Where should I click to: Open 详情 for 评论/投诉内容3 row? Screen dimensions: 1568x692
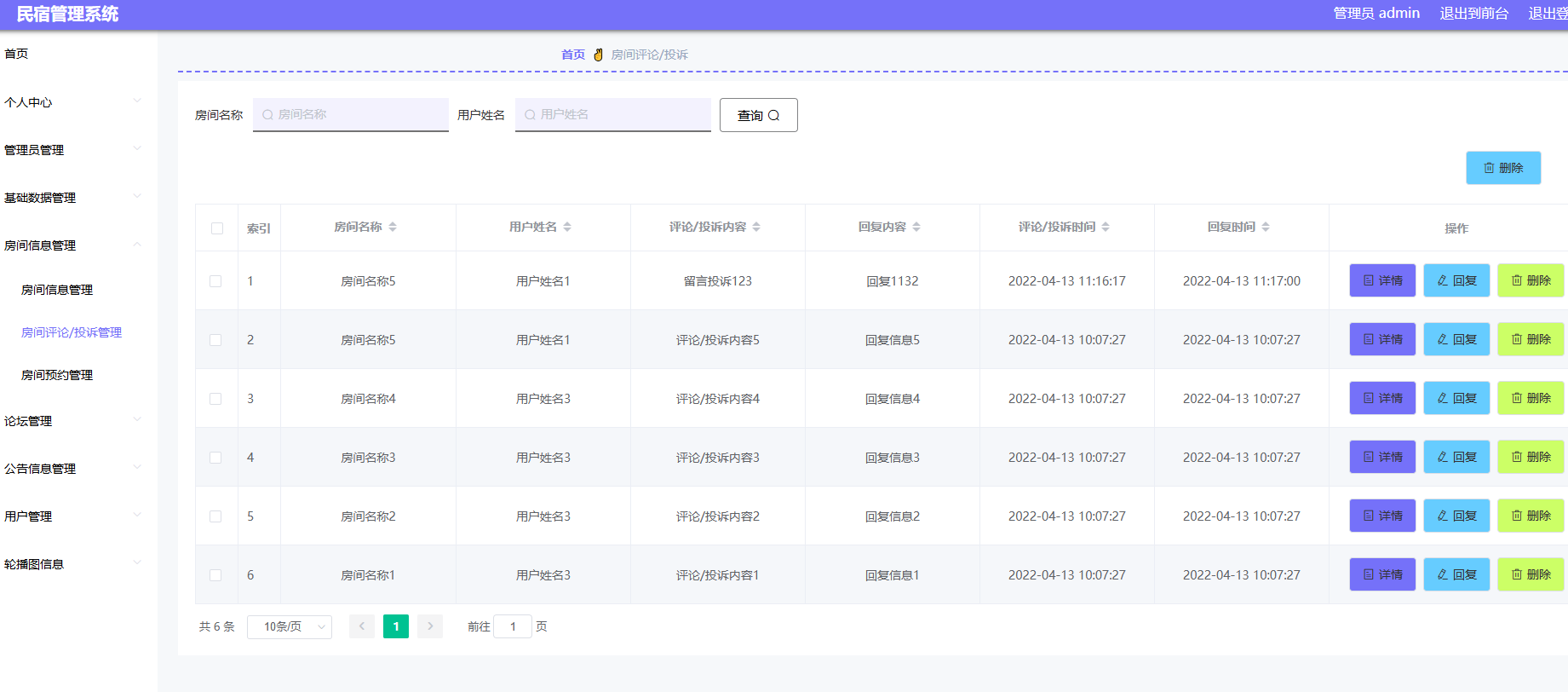(x=1382, y=457)
